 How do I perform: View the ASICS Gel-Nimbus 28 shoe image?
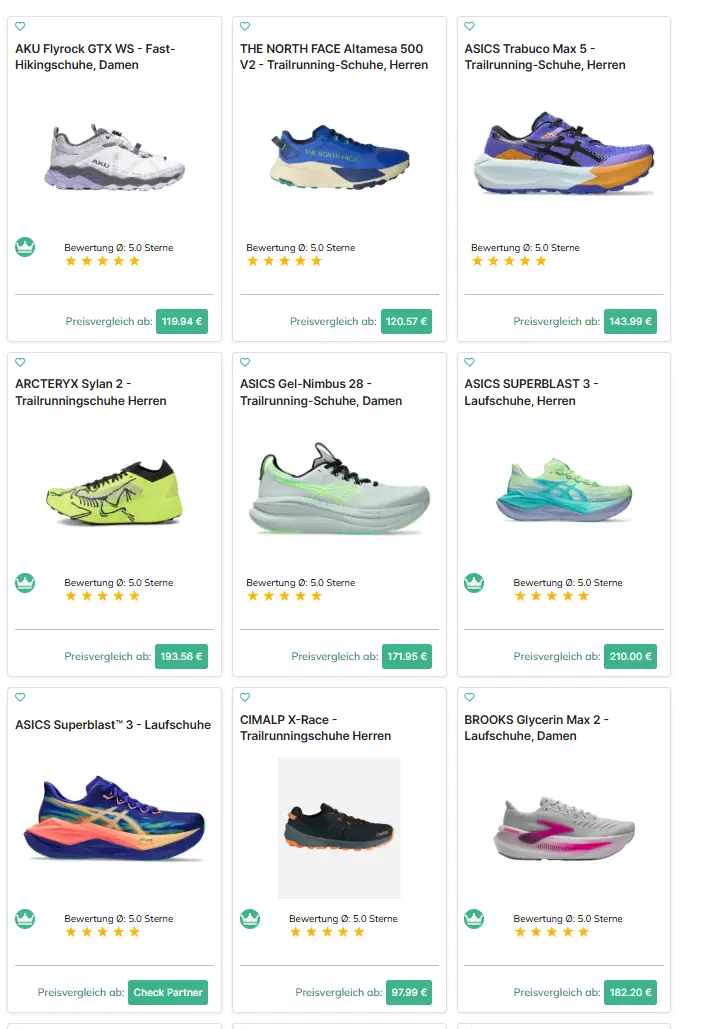(339, 489)
